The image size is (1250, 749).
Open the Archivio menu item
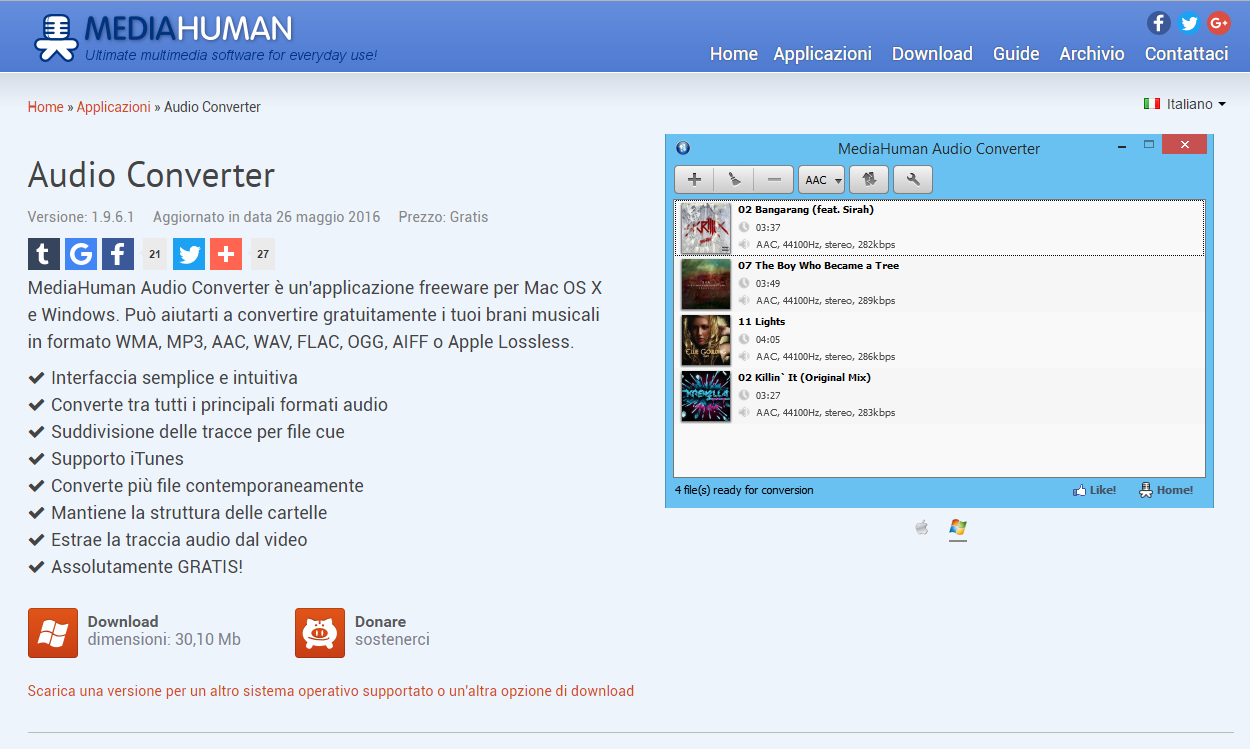coord(1092,54)
